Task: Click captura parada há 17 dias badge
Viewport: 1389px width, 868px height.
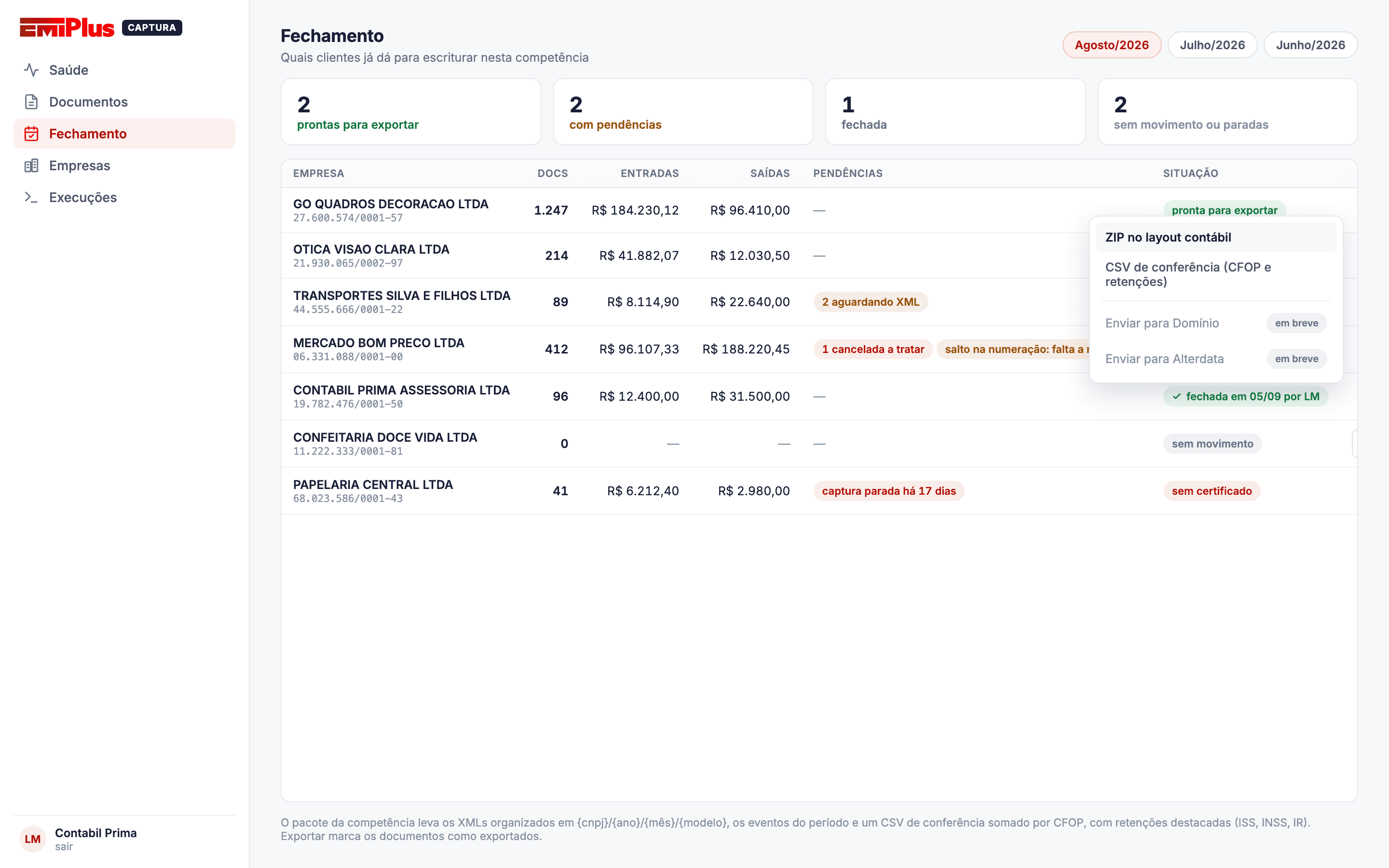Action: (x=888, y=491)
